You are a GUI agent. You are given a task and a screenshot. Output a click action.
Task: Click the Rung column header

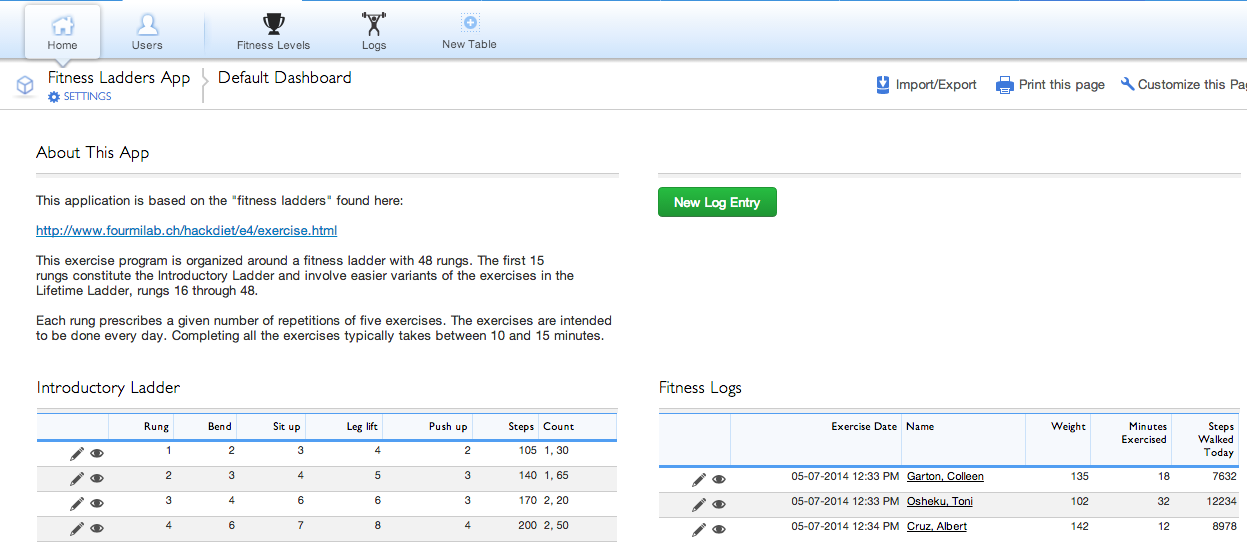(x=156, y=426)
